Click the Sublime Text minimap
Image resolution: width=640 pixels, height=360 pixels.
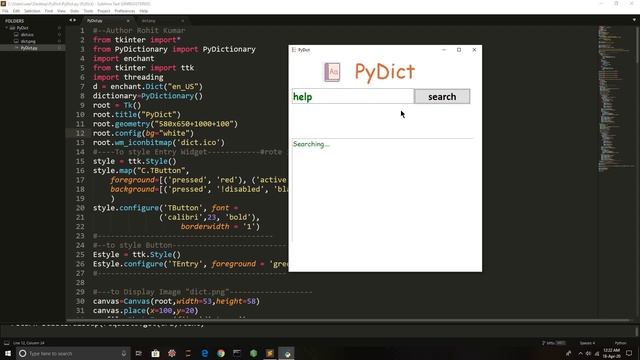[x=616, y=98]
